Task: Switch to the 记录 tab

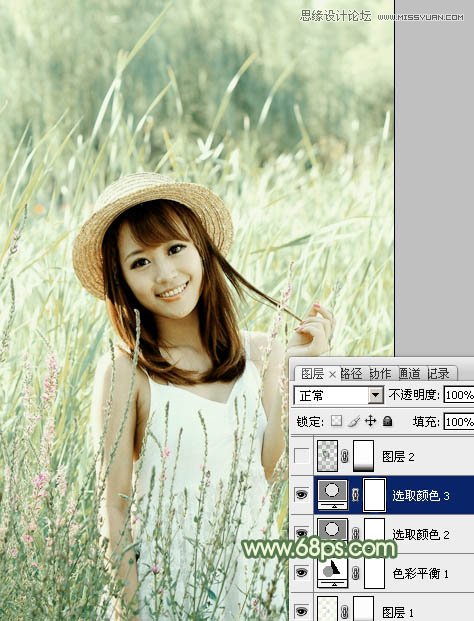Action: pos(439,373)
